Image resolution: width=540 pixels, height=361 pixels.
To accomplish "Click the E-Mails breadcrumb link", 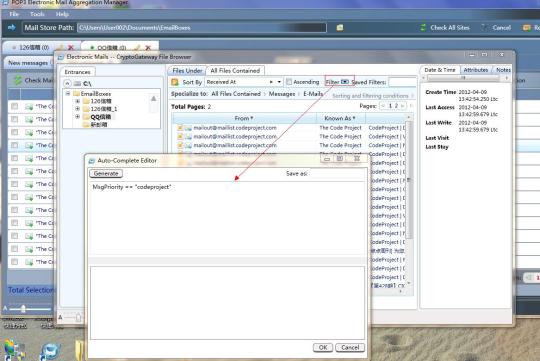I will [313, 94].
